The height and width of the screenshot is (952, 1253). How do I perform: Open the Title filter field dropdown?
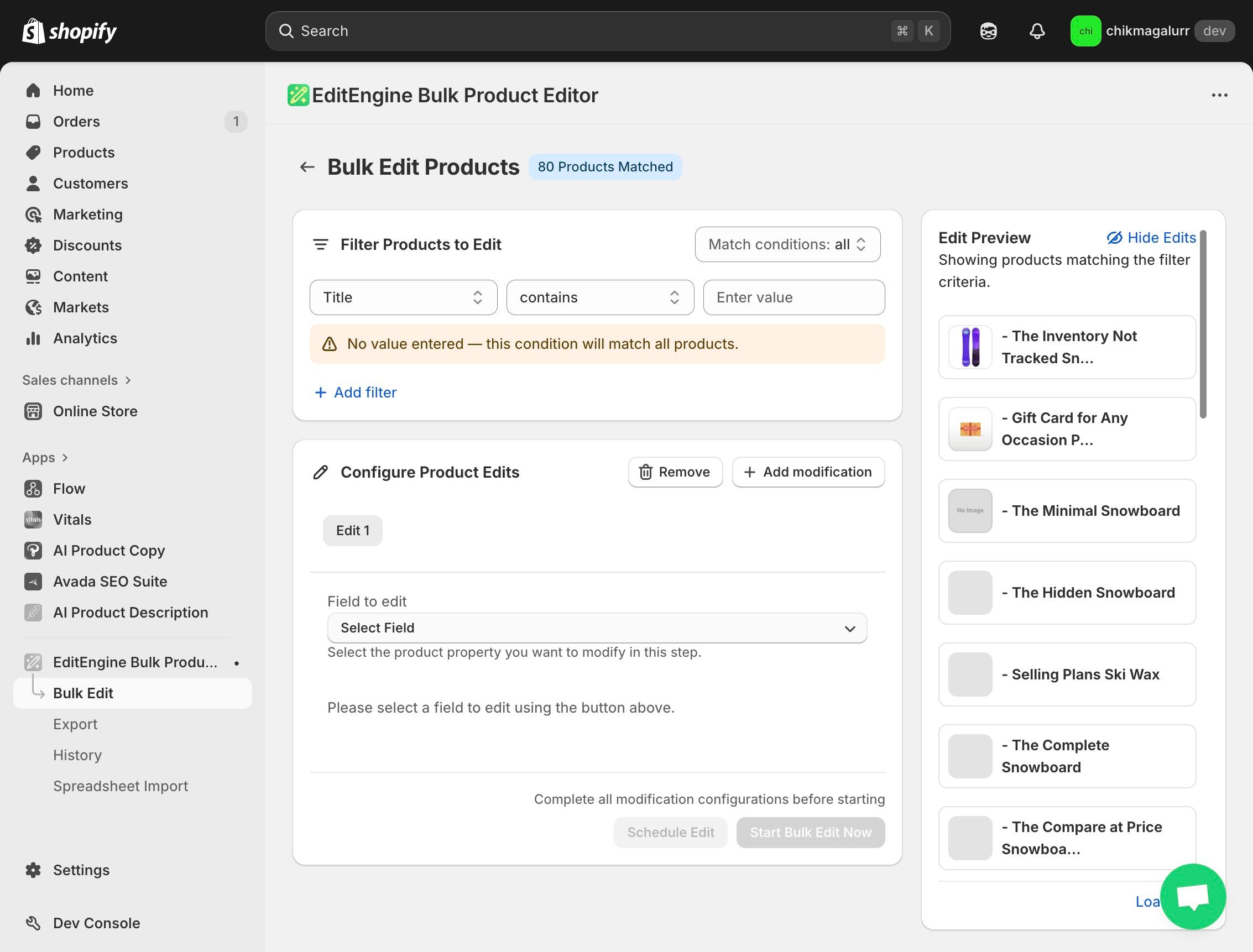click(x=403, y=297)
